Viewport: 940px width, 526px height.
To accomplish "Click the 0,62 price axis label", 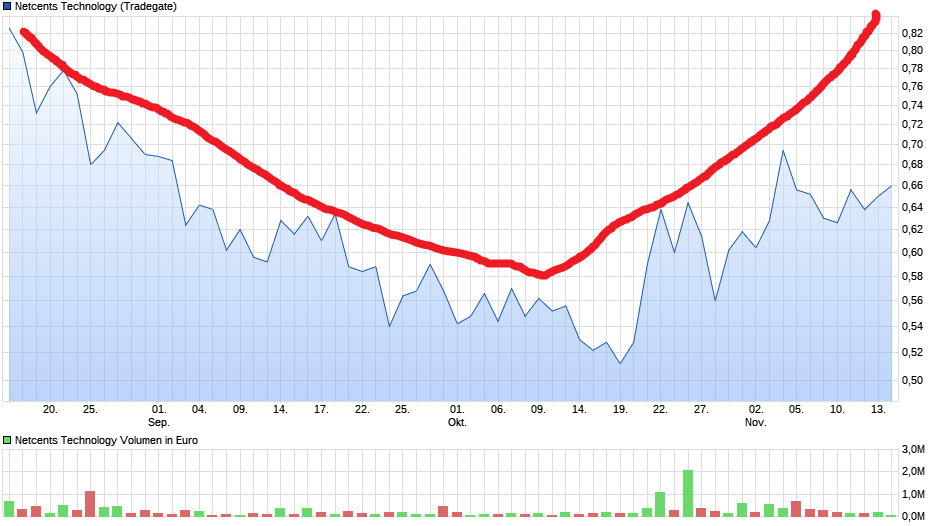I will click(x=912, y=229).
